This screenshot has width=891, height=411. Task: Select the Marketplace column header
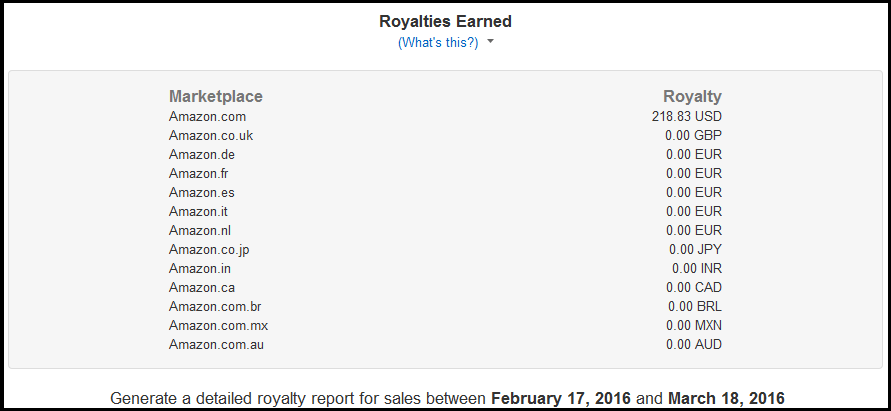point(216,96)
